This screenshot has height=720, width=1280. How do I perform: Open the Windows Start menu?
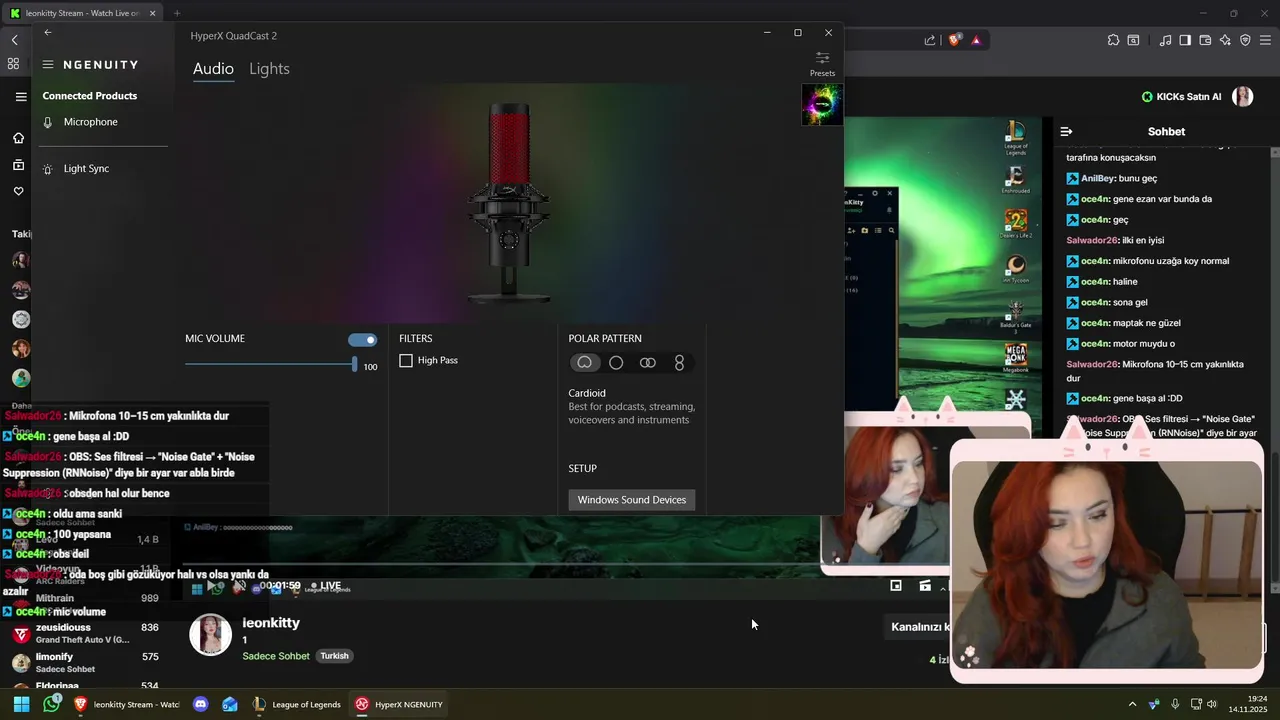click(21, 704)
